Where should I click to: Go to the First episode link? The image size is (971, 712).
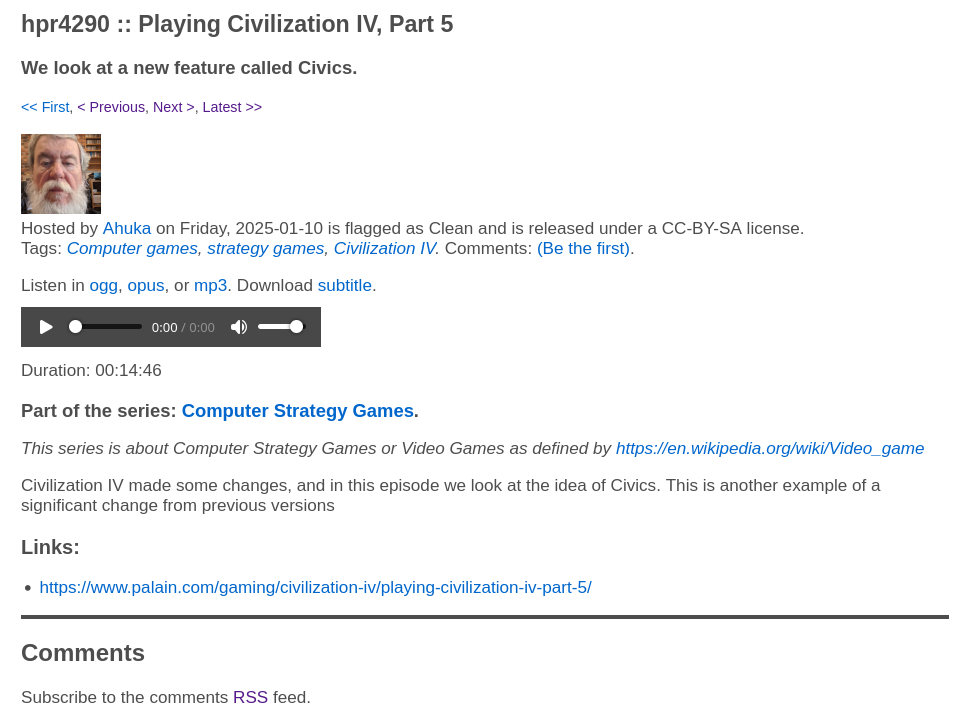(x=45, y=107)
